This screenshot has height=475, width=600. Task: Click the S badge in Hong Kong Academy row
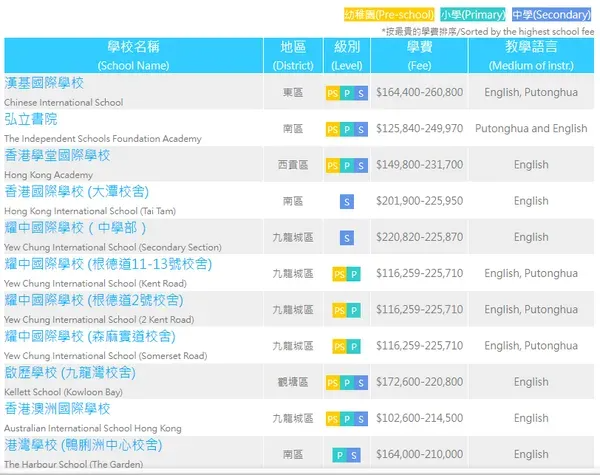click(x=361, y=165)
